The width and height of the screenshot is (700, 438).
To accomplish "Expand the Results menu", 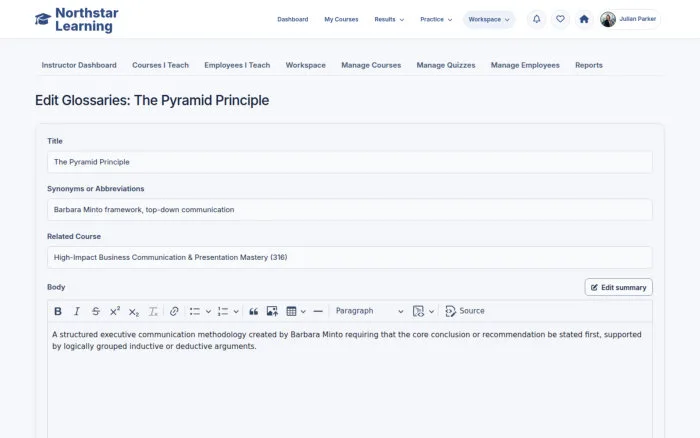I will [389, 20].
